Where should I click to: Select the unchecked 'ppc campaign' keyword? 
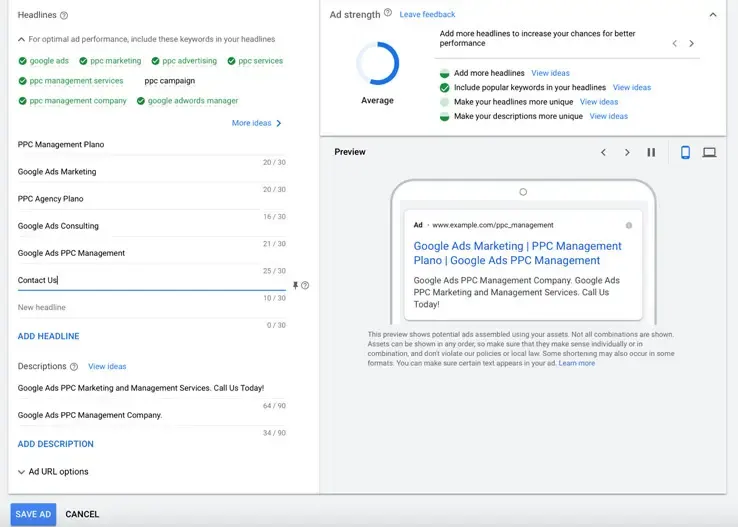(169, 81)
